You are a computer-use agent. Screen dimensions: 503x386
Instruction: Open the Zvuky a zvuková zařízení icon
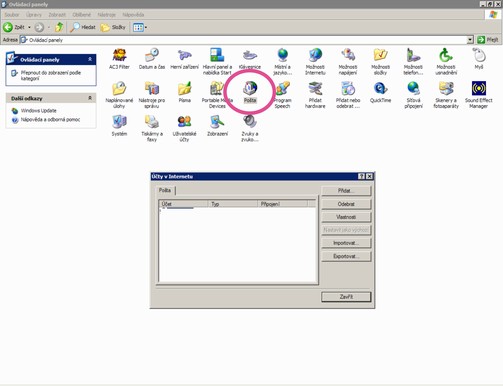[250, 128]
